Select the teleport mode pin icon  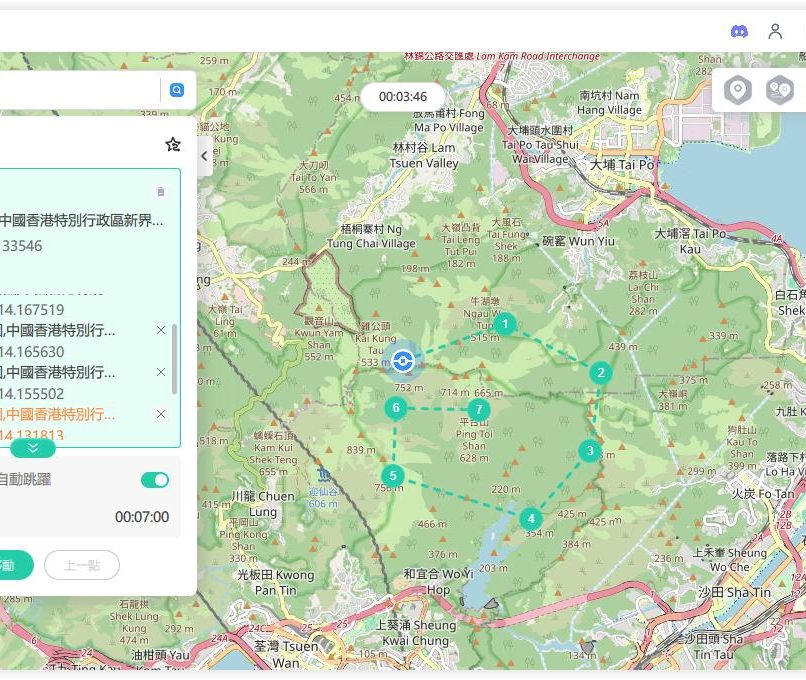[738, 90]
